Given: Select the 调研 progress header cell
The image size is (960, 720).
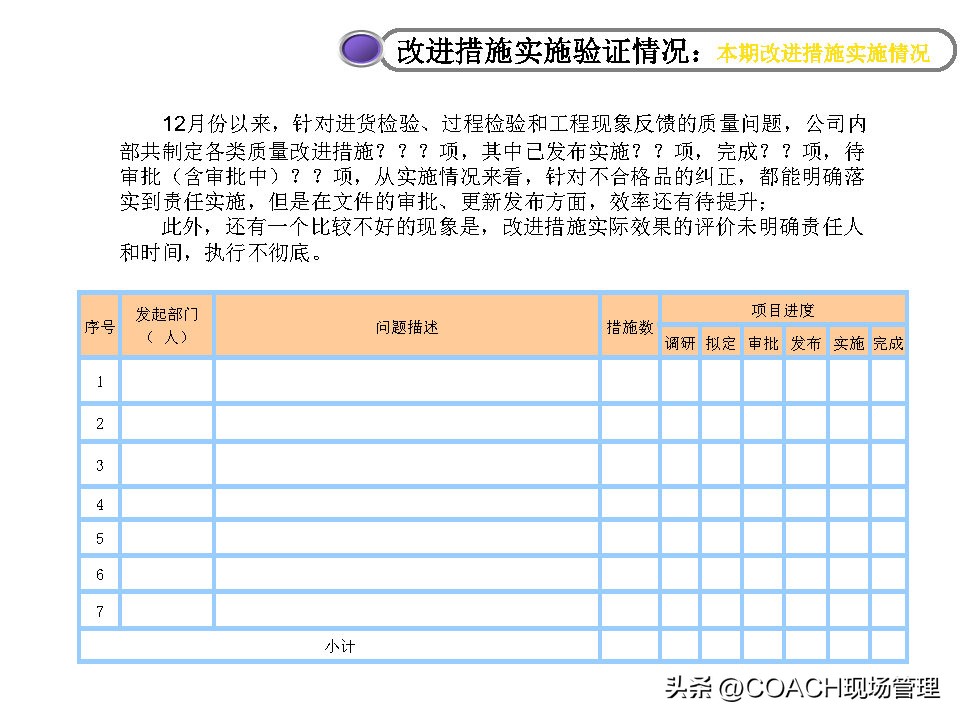Looking at the screenshot, I should point(678,342).
